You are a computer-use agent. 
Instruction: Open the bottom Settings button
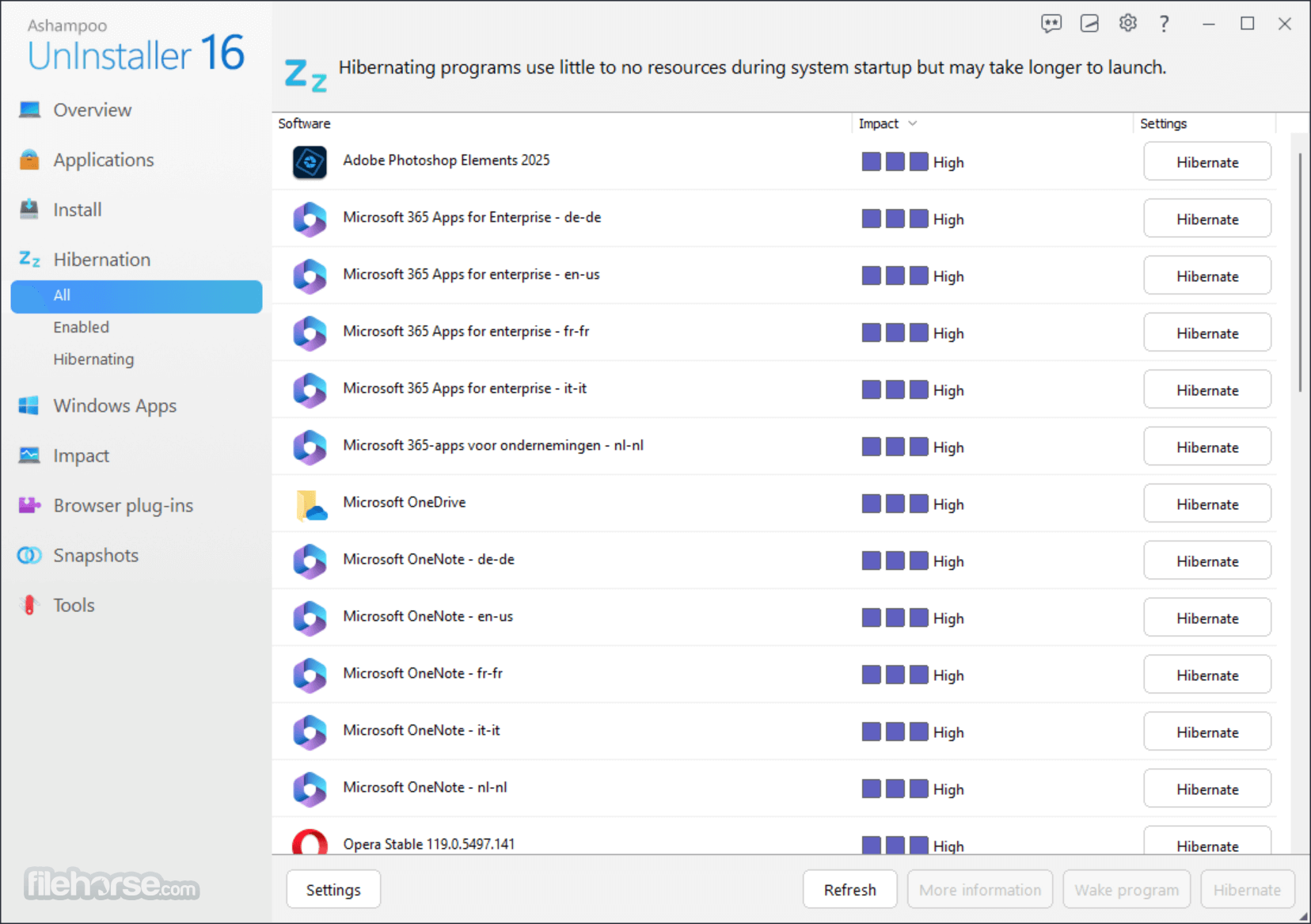coord(333,889)
